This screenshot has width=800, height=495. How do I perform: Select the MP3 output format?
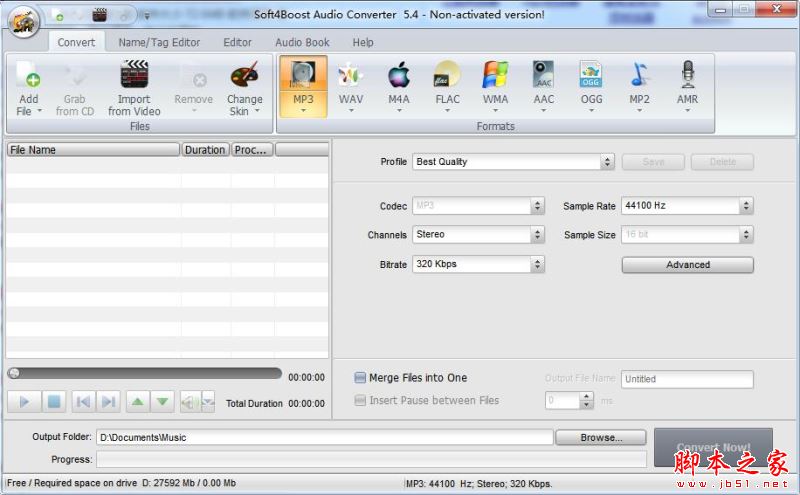click(x=303, y=86)
